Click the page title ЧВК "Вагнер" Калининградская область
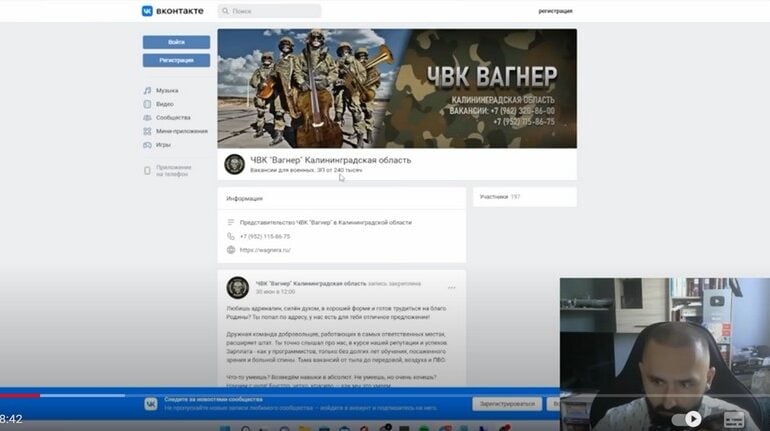 [330, 160]
